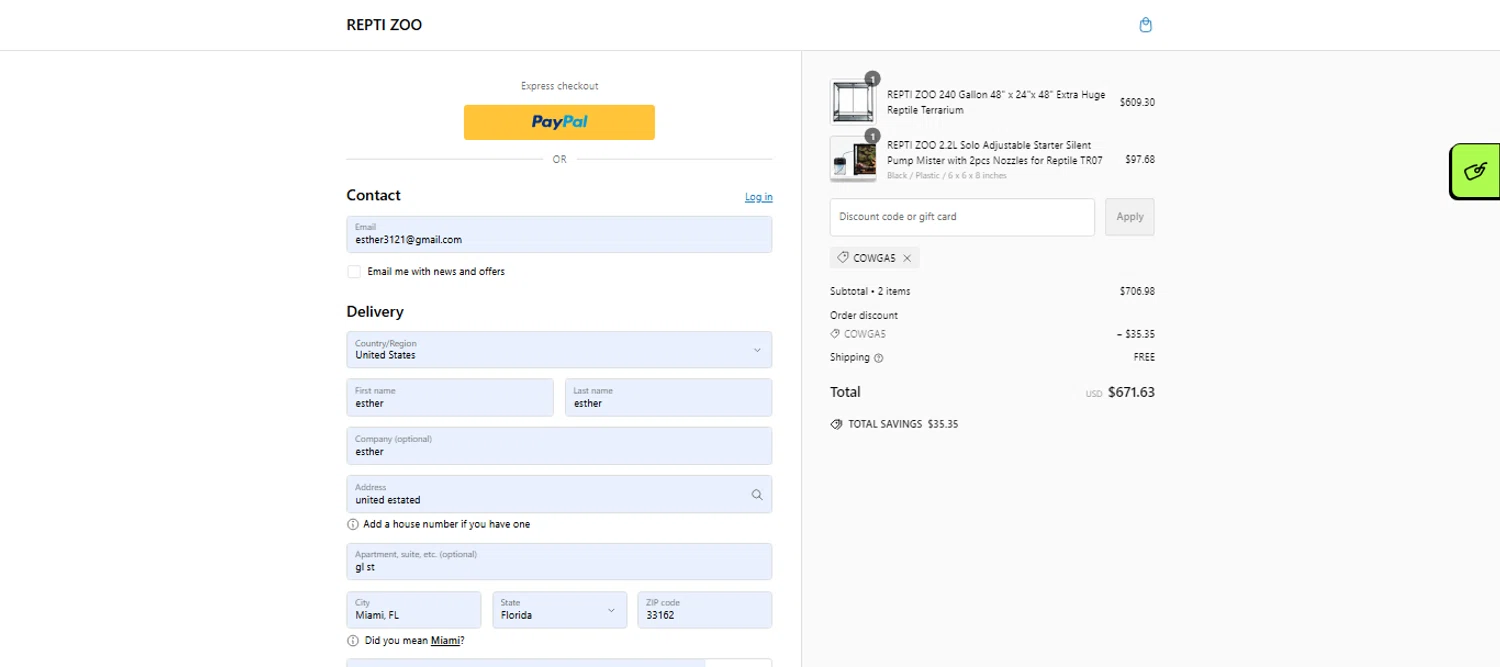Click the pump mister product thumbnail
The image size is (1500, 667).
point(852,159)
